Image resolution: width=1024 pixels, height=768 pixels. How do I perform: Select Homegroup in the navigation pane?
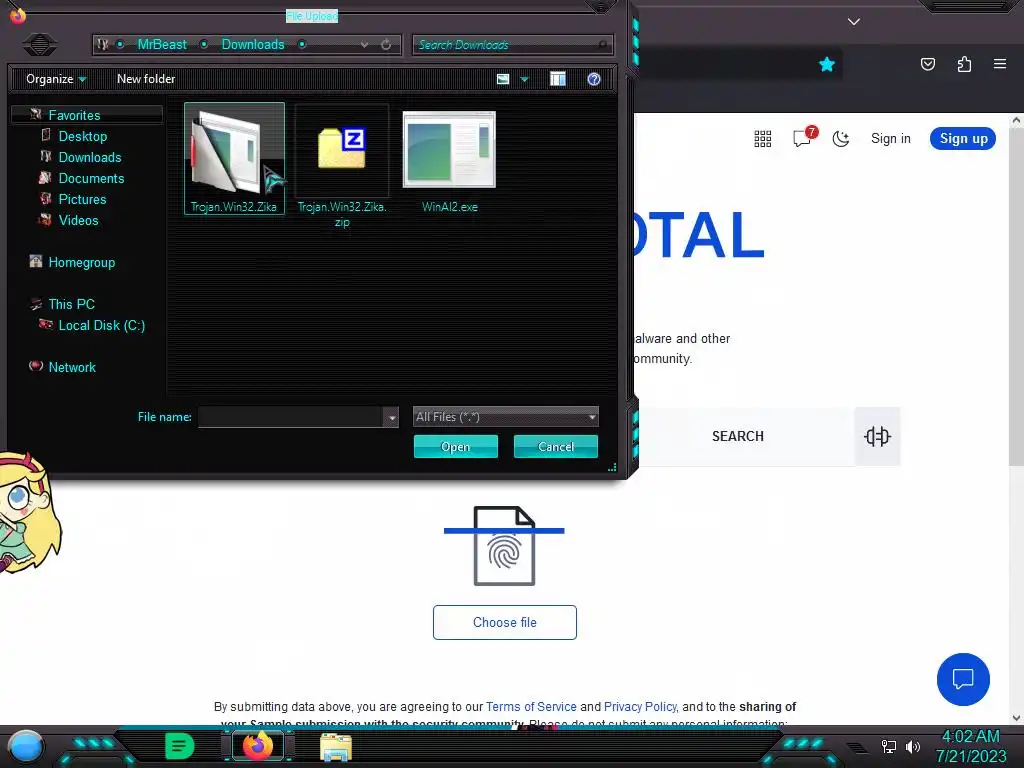pyautogui.click(x=82, y=262)
